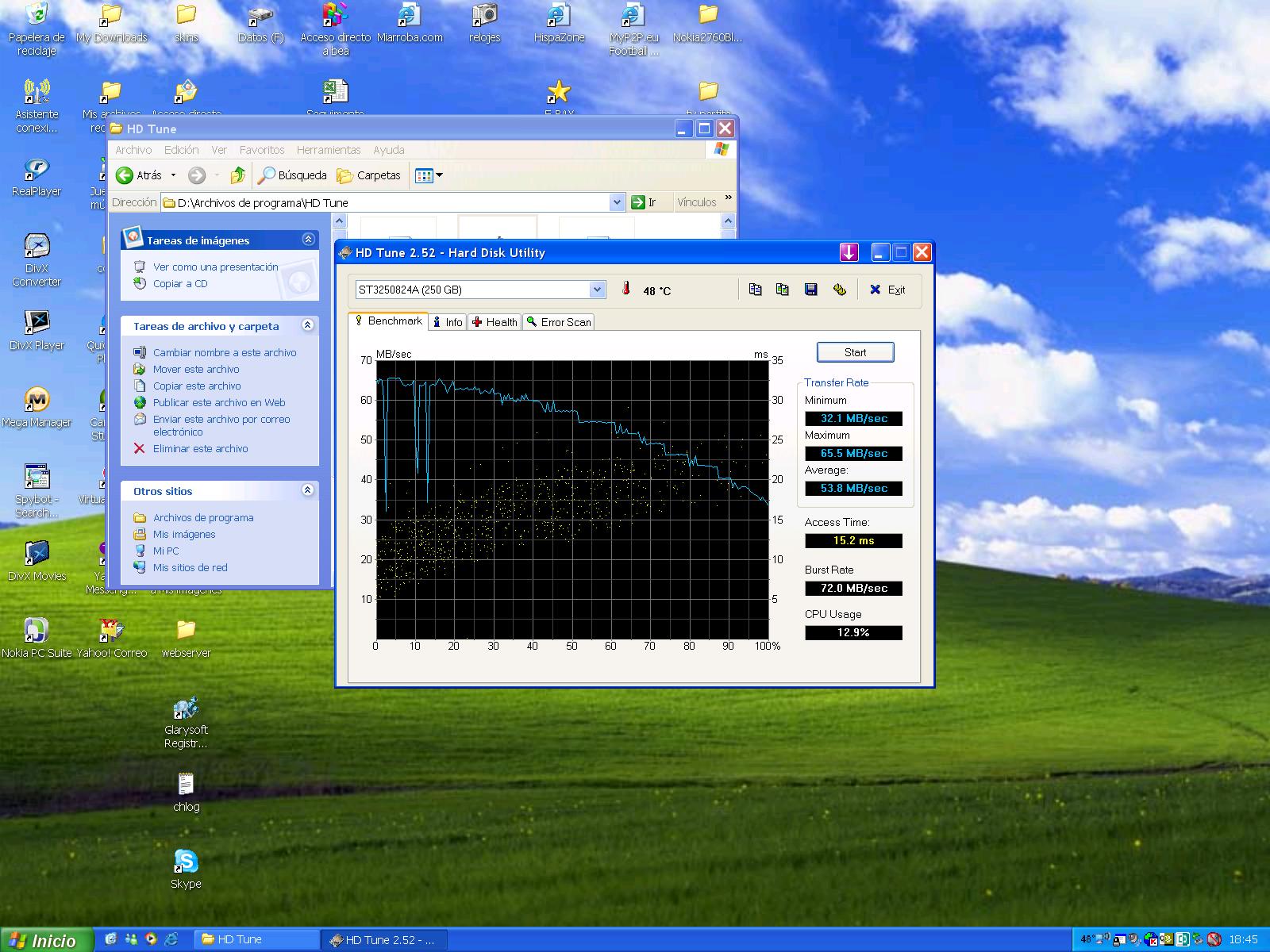Start the benchmark test
1270x952 pixels.
[855, 352]
